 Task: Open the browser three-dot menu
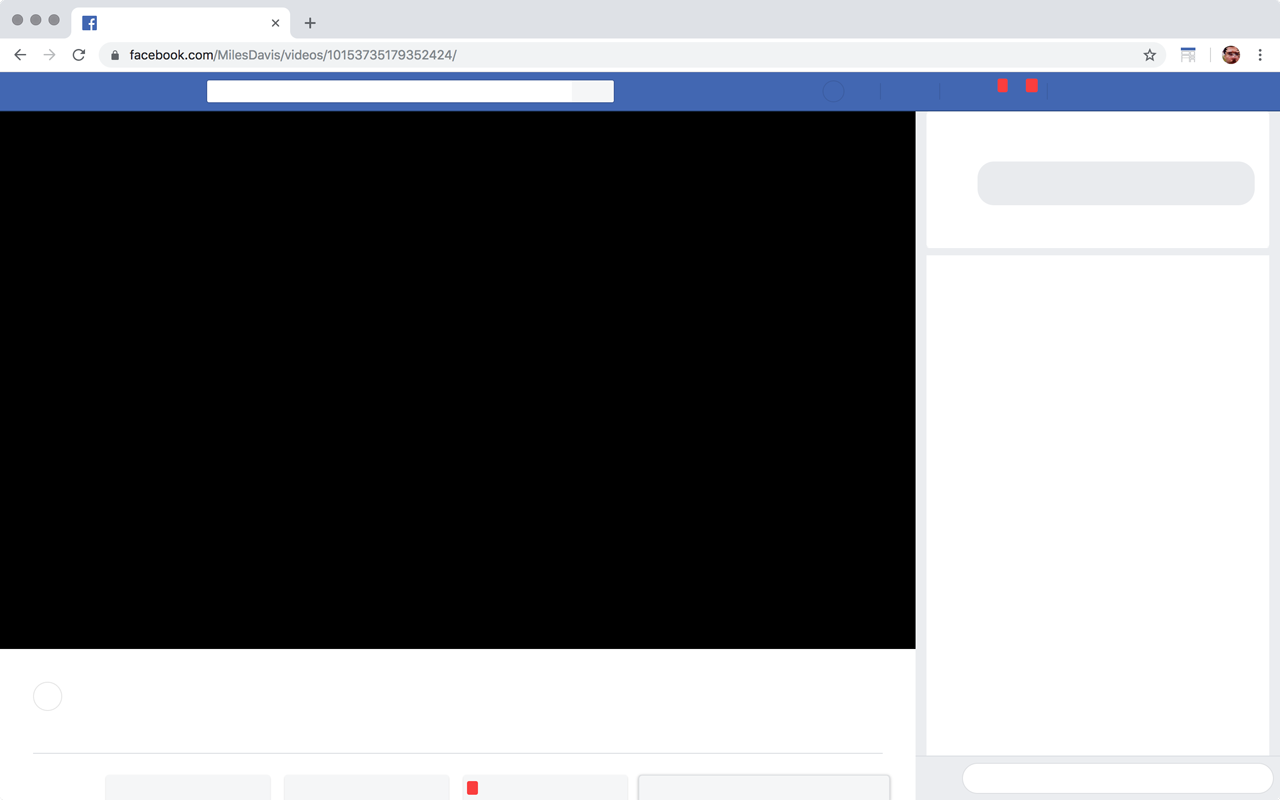(1261, 55)
